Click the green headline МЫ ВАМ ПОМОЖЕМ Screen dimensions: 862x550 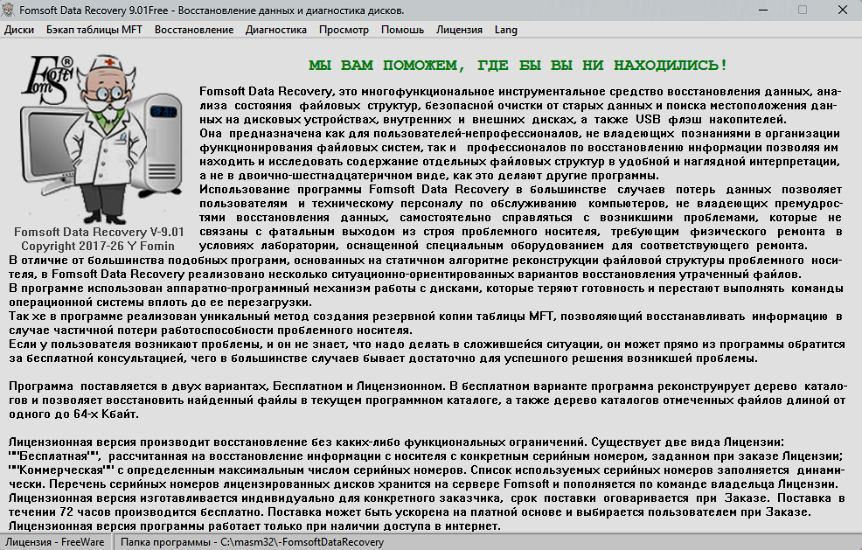pos(518,65)
